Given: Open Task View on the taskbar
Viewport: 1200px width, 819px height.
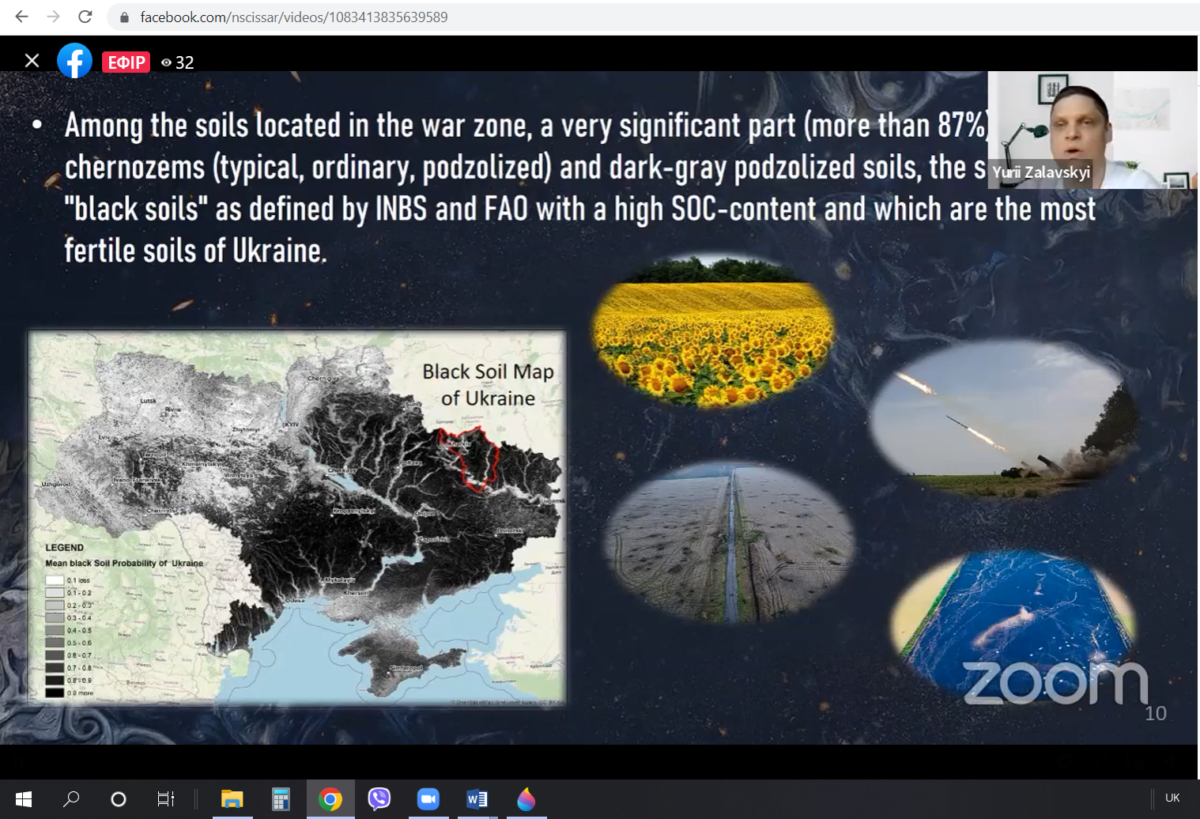Looking at the screenshot, I should tap(166, 799).
